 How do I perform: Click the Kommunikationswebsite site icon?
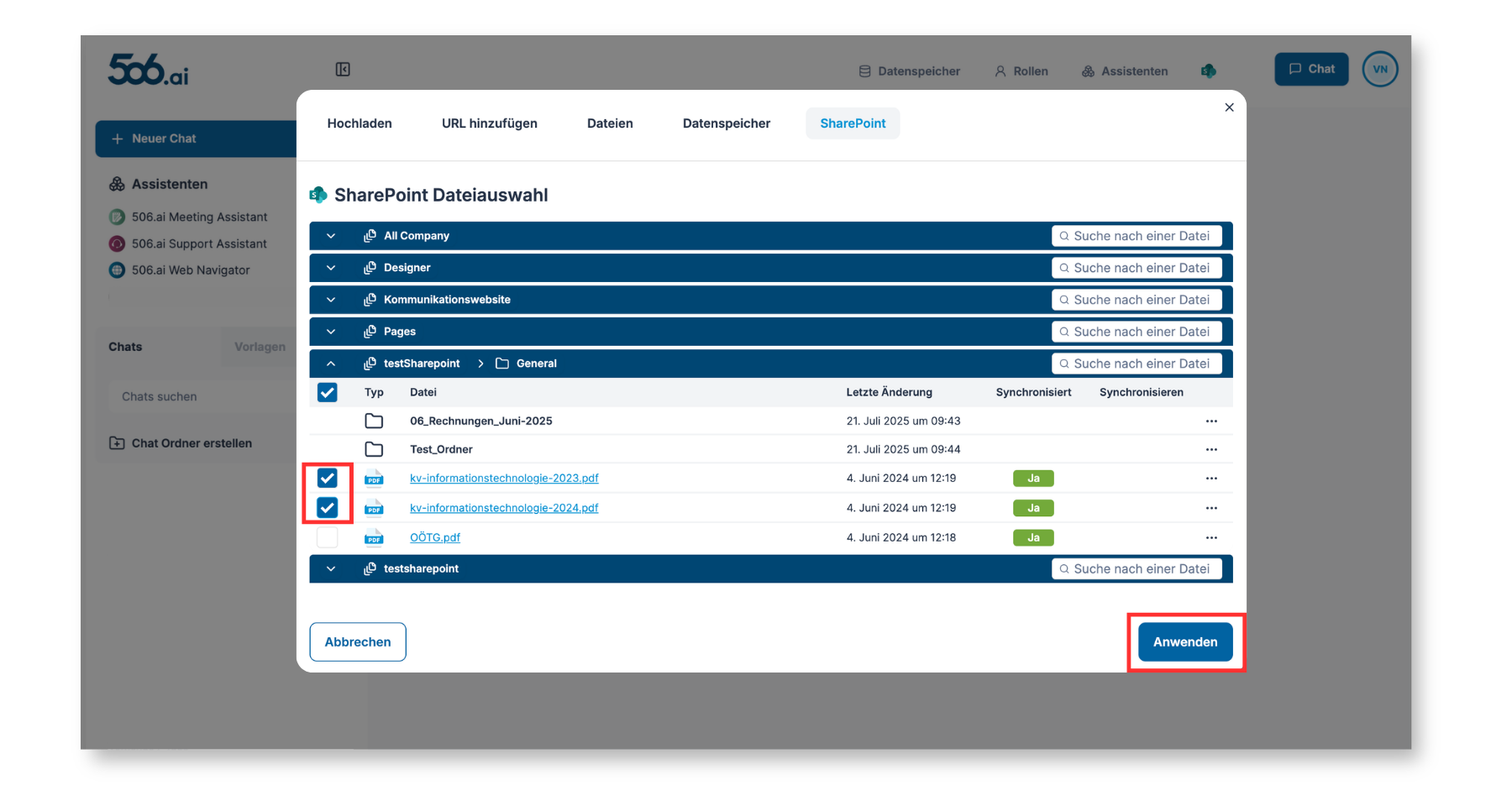[x=370, y=300]
